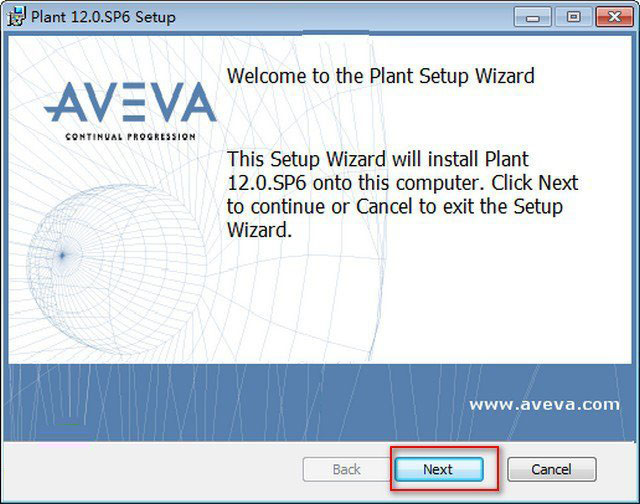Click the AVEVA logo
The image size is (640, 504).
point(130,102)
